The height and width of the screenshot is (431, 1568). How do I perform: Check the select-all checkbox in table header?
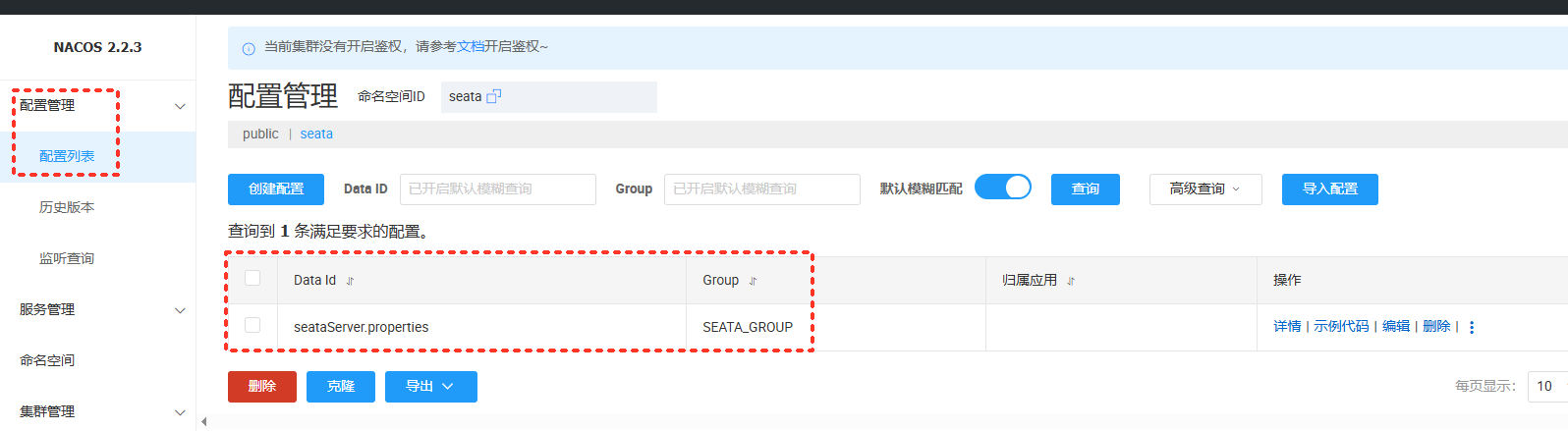click(x=252, y=278)
